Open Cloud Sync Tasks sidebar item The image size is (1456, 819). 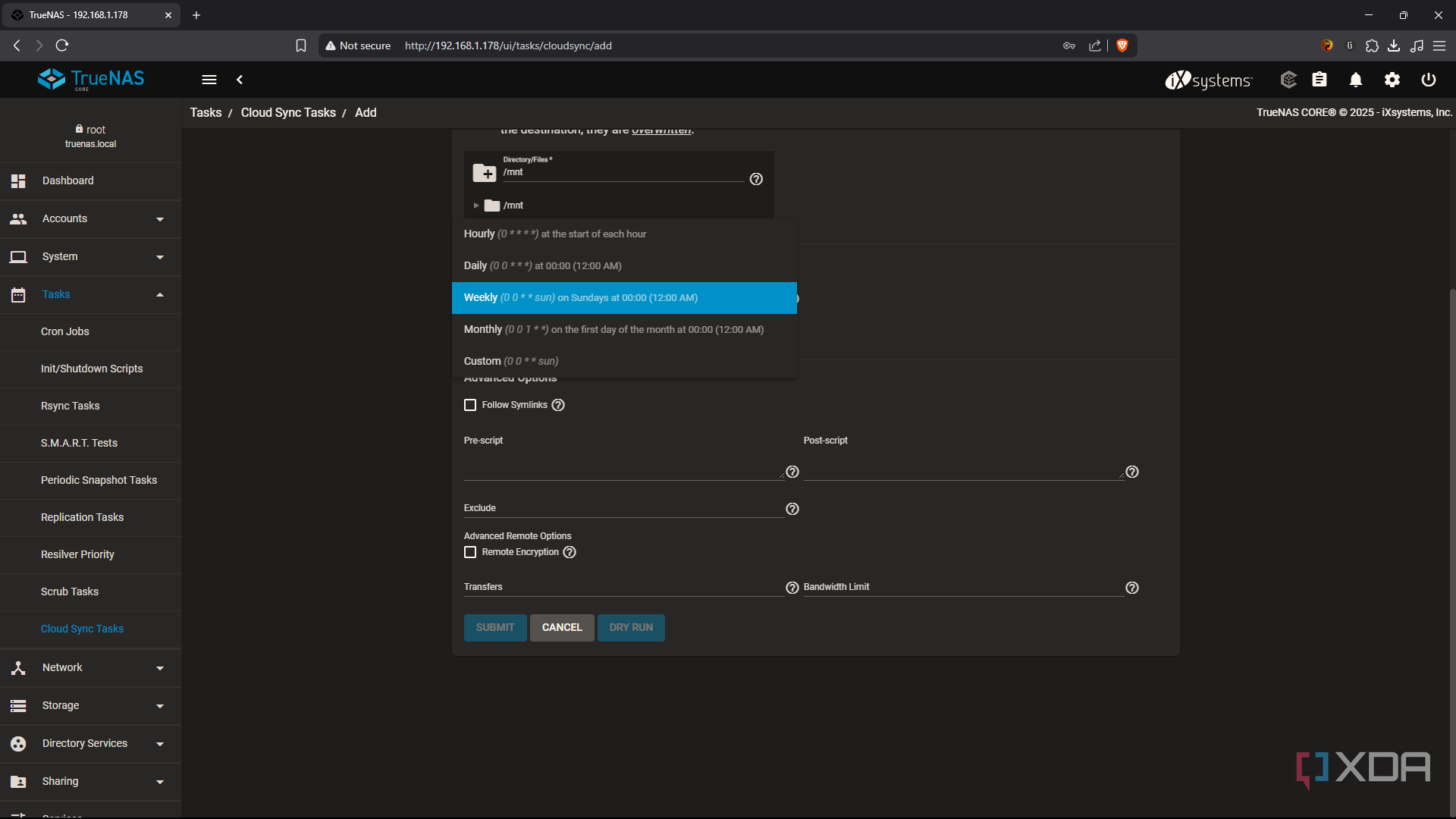[x=91, y=629]
